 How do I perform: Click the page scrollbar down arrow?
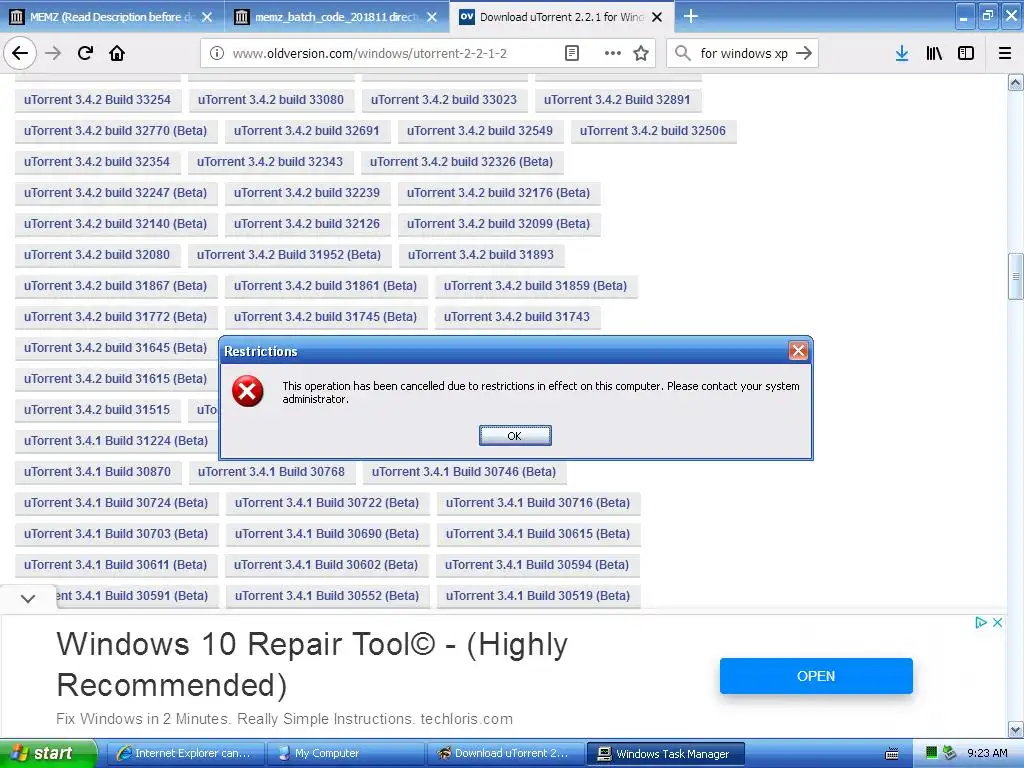pyautogui.click(x=1015, y=729)
